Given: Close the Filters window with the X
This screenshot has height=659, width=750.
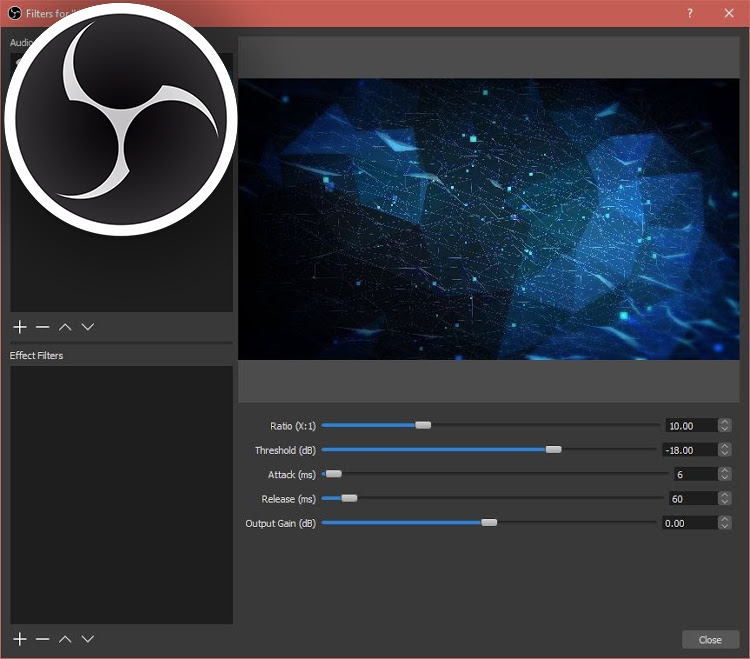Looking at the screenshot, I should (x=729, y=13).
